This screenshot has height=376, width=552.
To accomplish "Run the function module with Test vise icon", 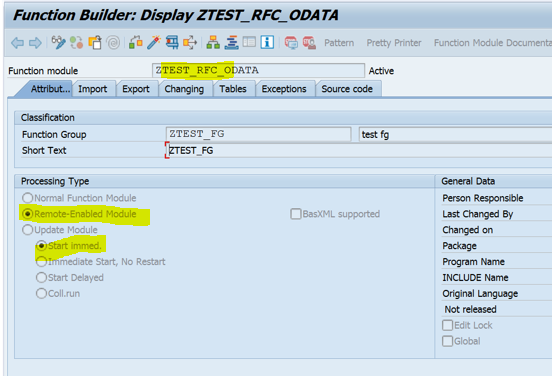I will coord(172,43).
